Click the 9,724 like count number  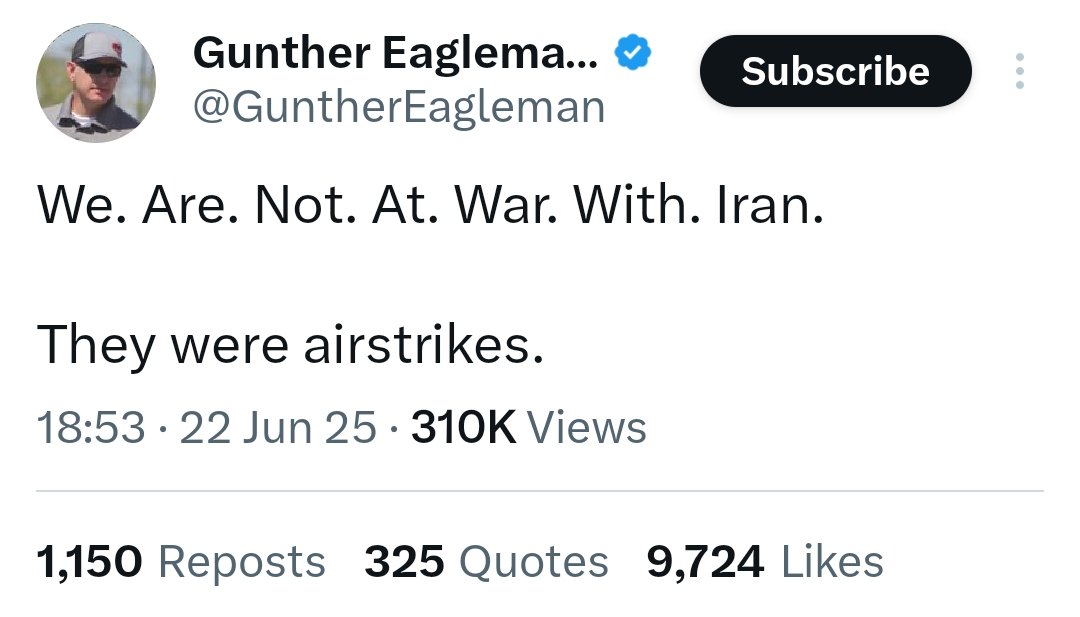point(705,562)
